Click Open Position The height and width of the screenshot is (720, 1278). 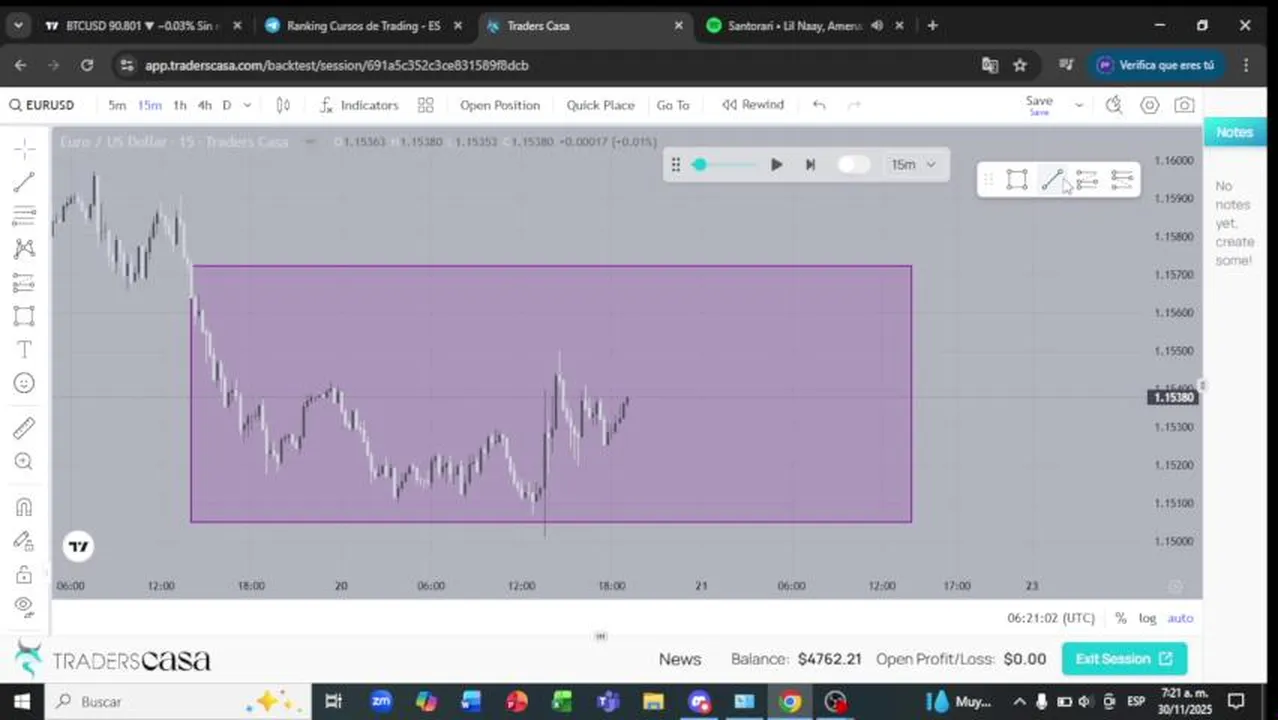coord(500,105)
